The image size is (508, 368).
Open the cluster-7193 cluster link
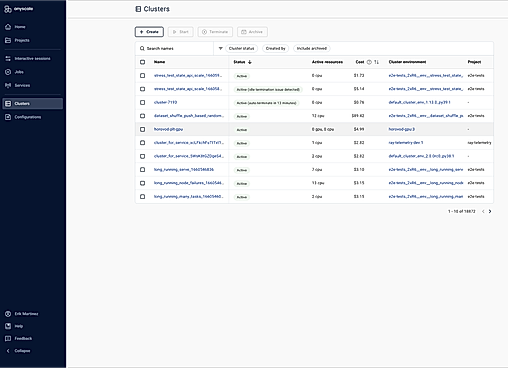(165, 102)
